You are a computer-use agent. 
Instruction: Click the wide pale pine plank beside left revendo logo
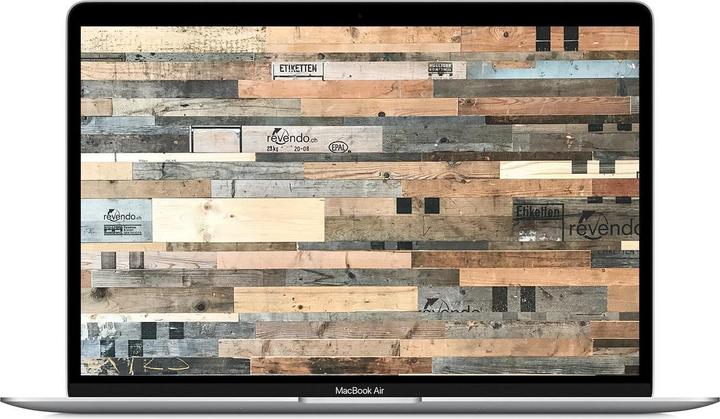pos(238,219)
